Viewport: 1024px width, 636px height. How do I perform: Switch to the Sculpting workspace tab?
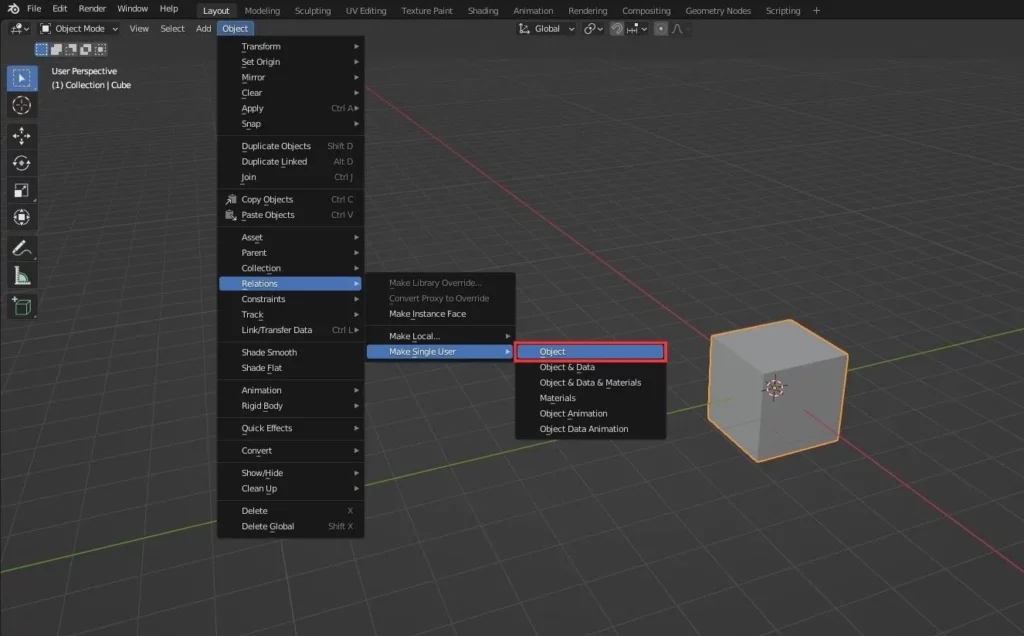click(x=313, y=11)
